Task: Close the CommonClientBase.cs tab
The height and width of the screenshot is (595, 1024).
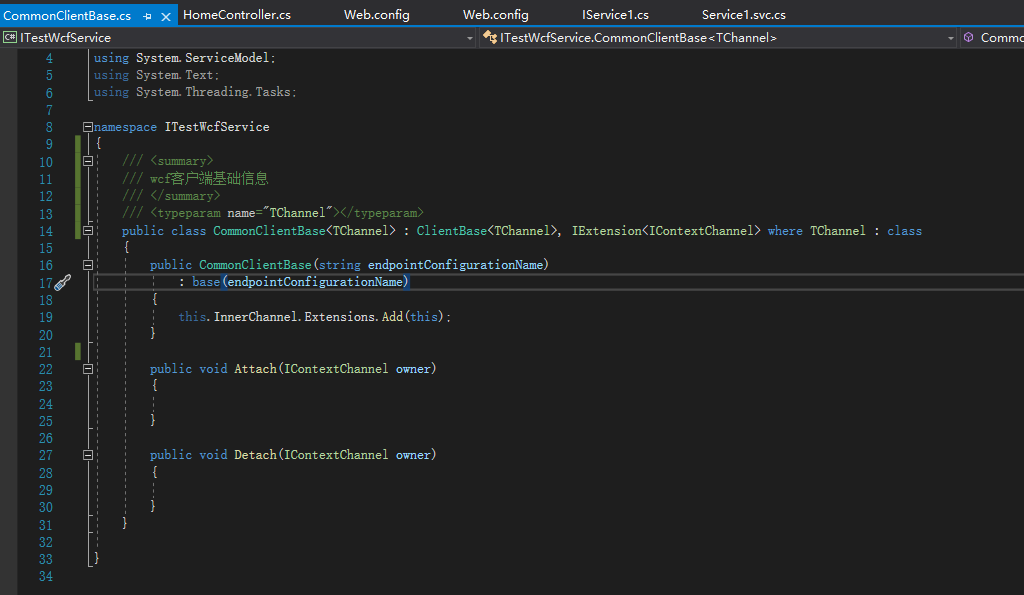Action: click(164, 16)
